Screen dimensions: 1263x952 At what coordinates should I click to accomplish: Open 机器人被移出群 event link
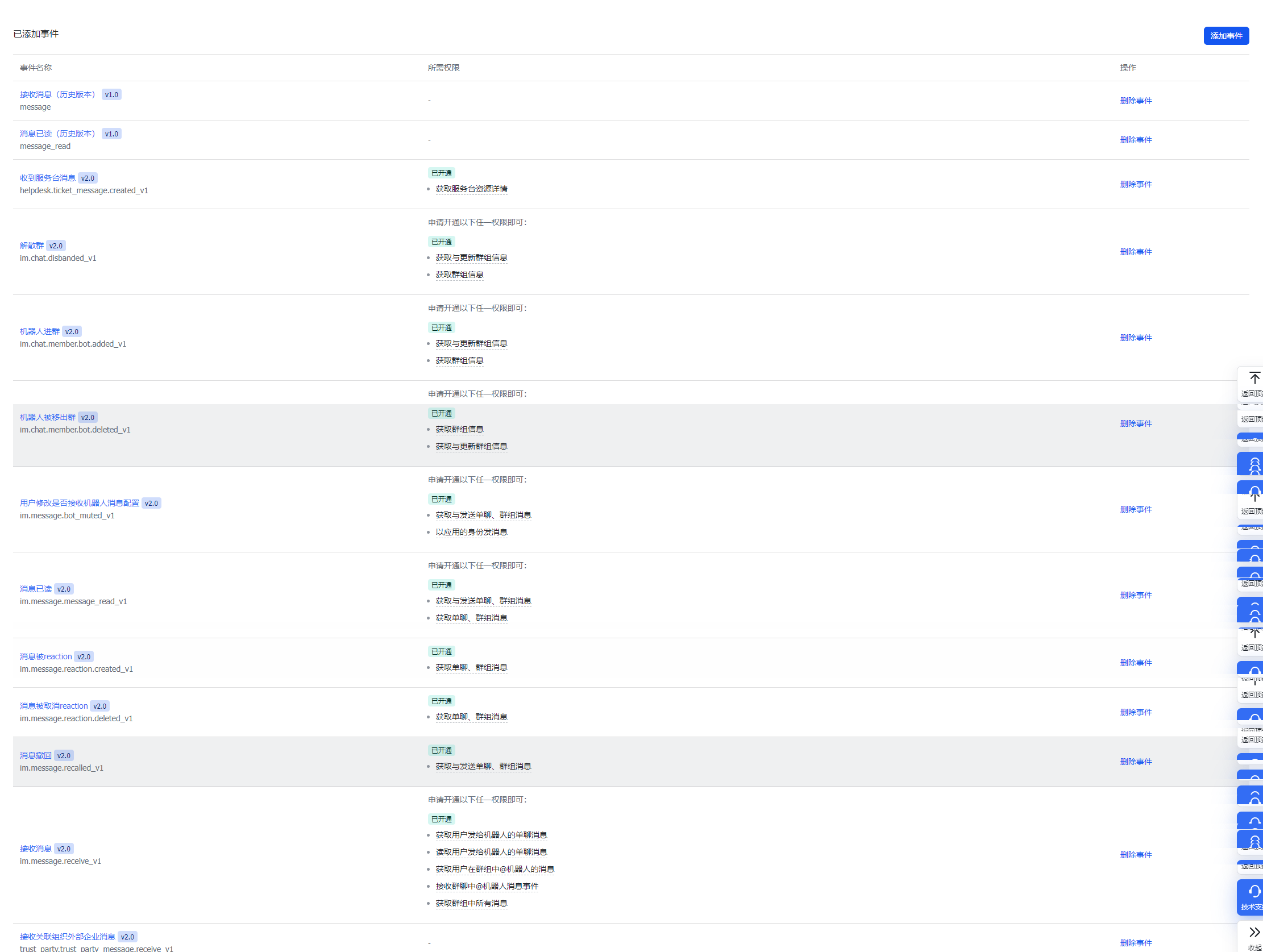tap(47, 418)
